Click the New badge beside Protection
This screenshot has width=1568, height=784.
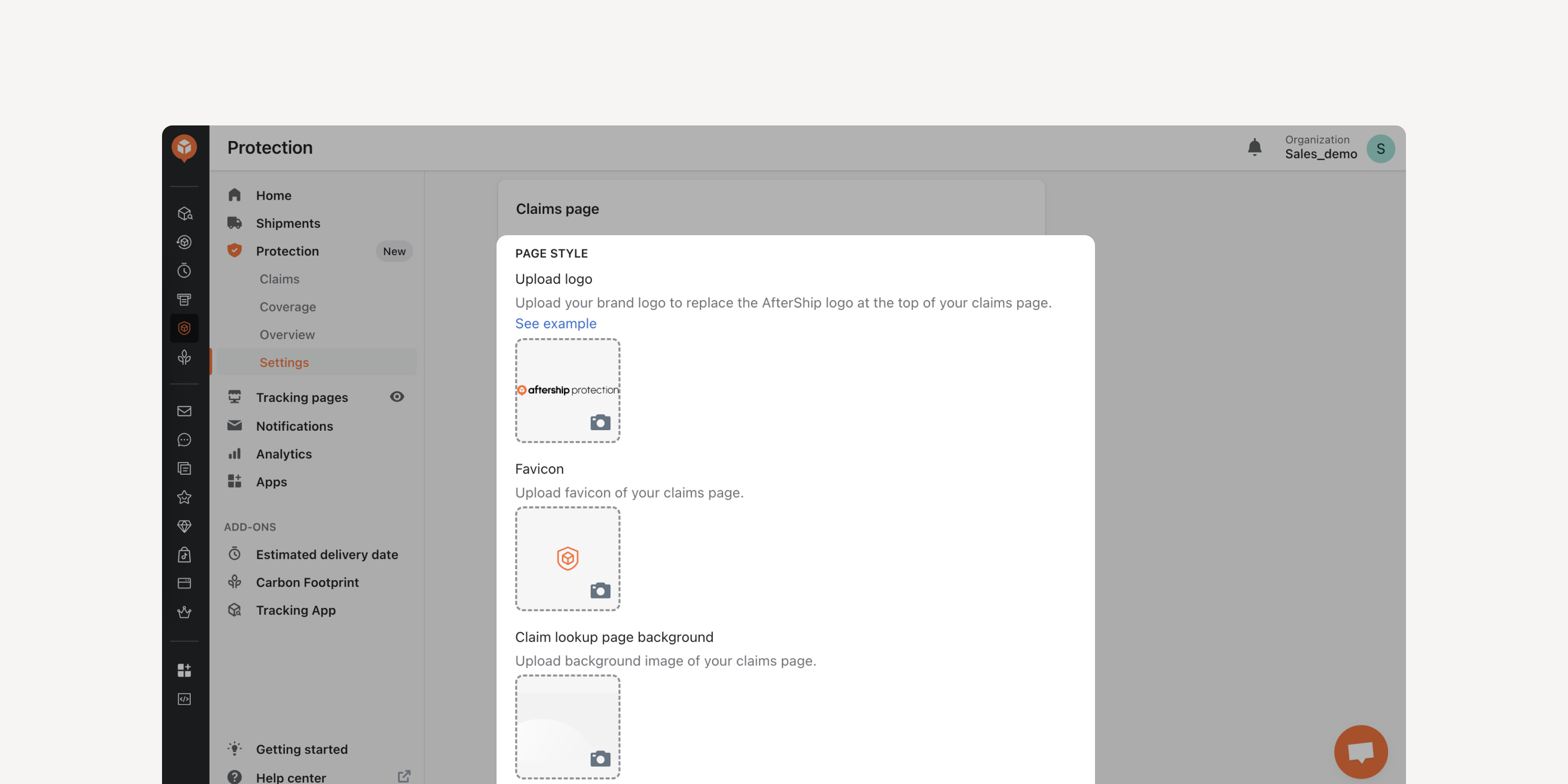coord(395,251)
